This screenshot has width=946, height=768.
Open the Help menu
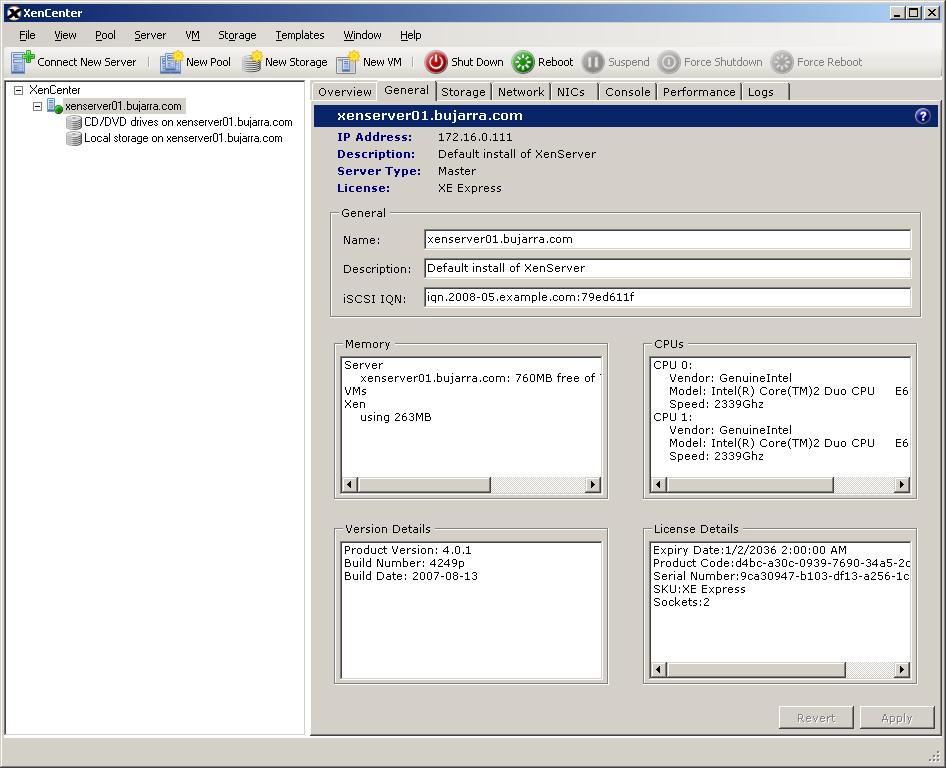(410, 35)
